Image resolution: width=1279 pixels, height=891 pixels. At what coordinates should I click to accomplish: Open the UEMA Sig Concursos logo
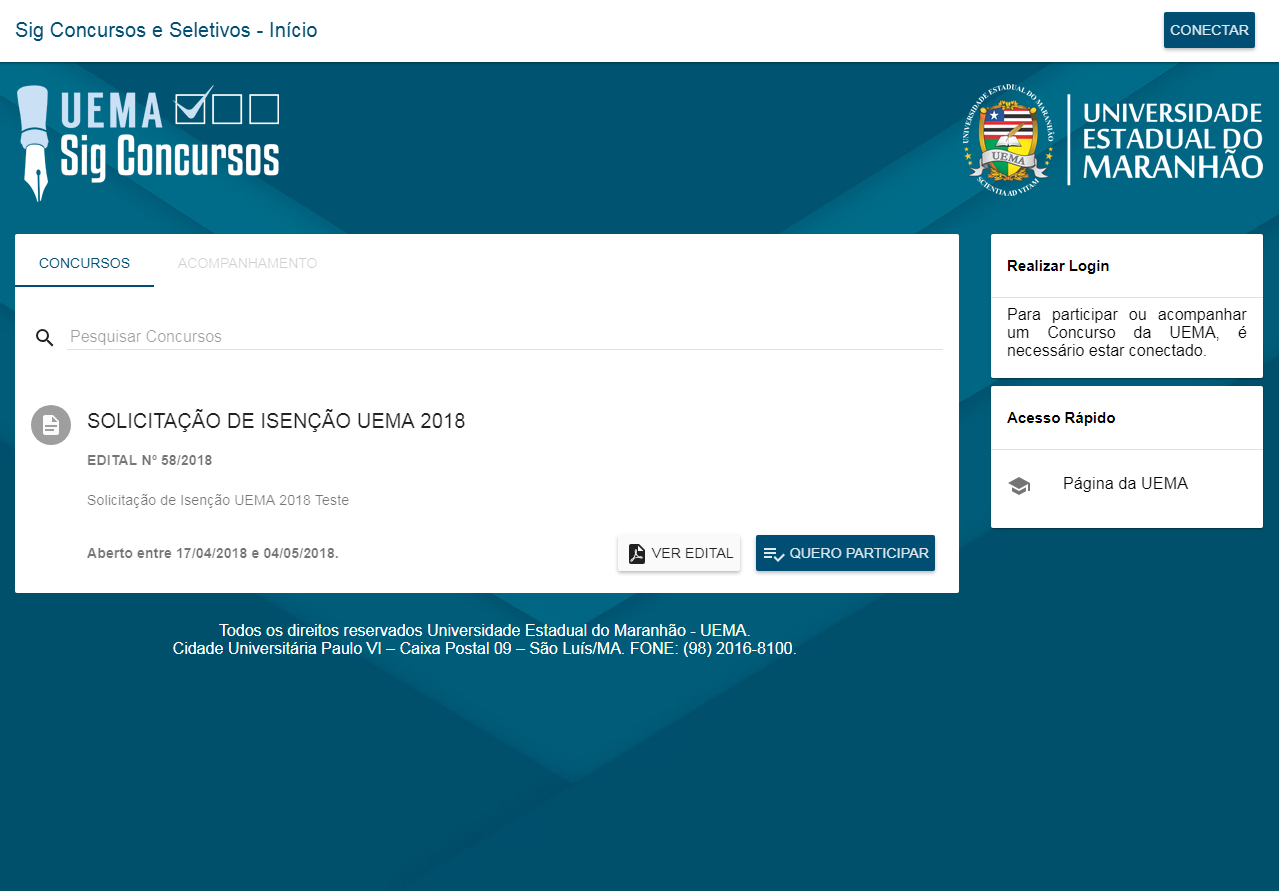pos(148,143)
